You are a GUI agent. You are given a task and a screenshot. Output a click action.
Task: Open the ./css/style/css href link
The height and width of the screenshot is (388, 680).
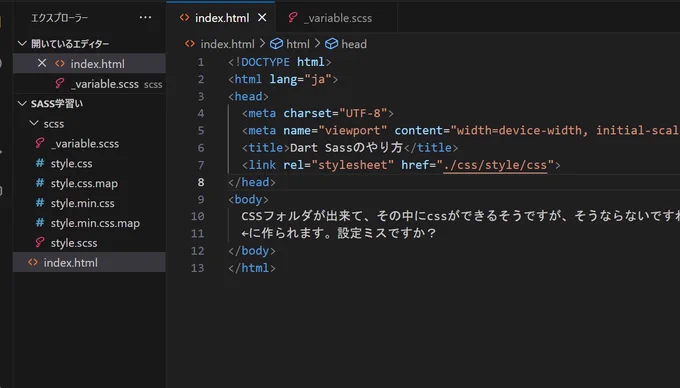[495, 165]
